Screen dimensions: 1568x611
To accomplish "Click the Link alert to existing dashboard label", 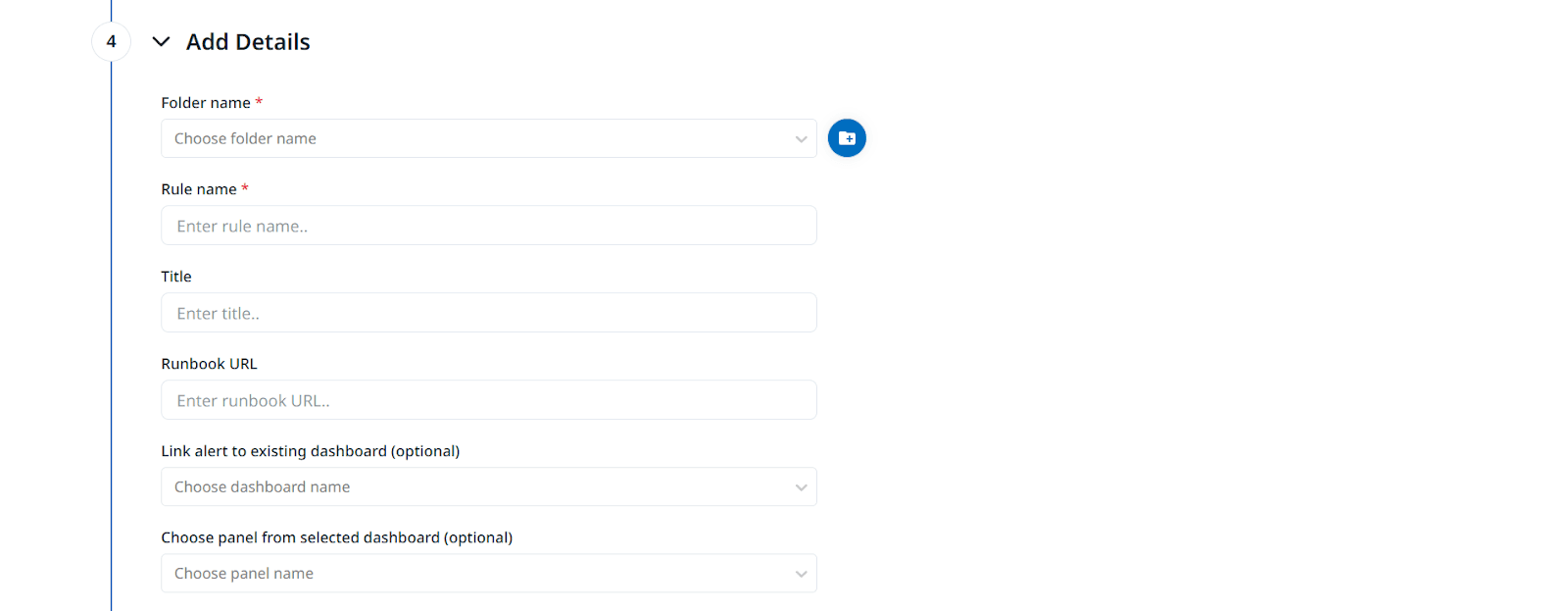I will (x=311, y=451).
